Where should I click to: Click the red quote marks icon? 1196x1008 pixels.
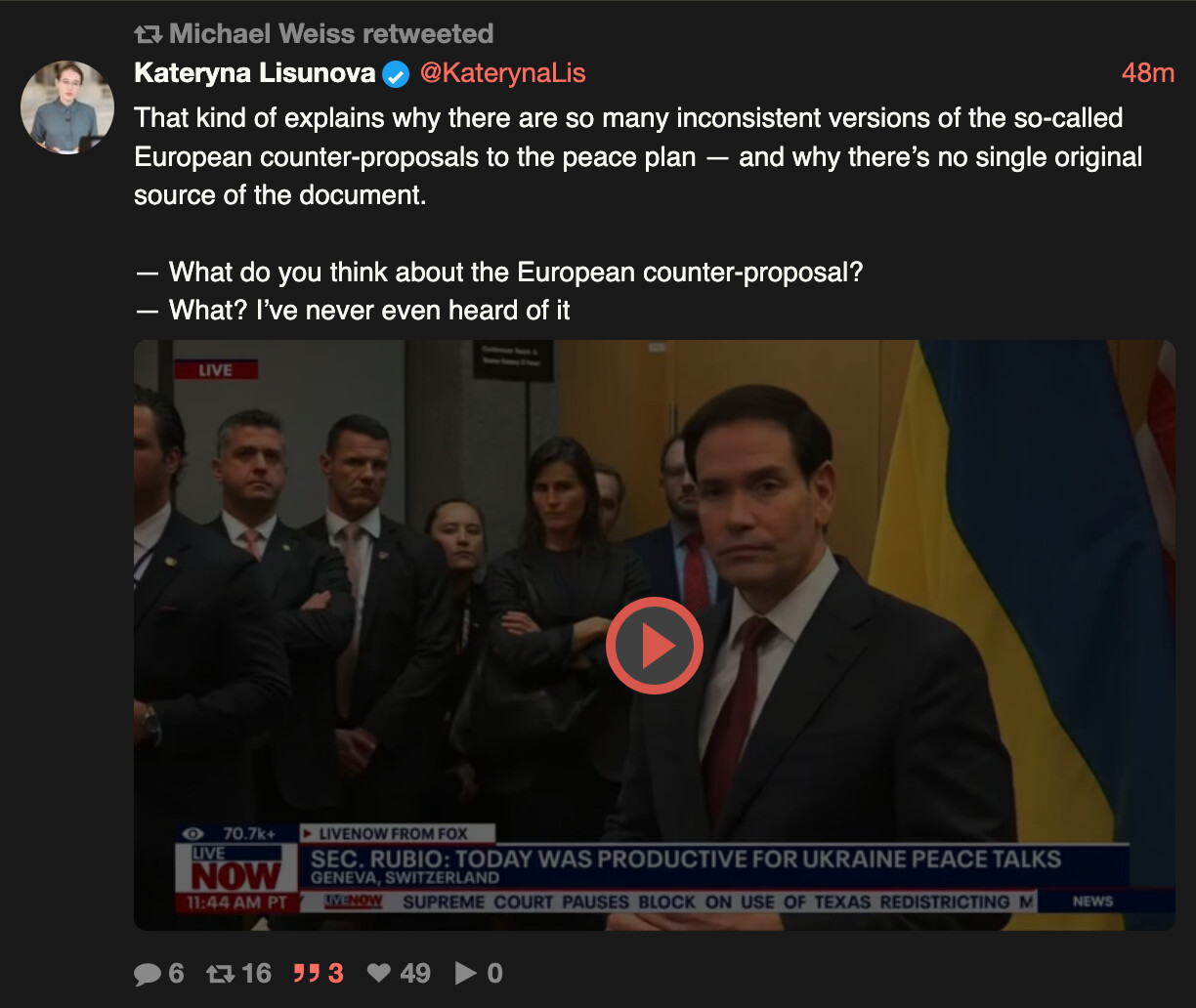[306, 973]
